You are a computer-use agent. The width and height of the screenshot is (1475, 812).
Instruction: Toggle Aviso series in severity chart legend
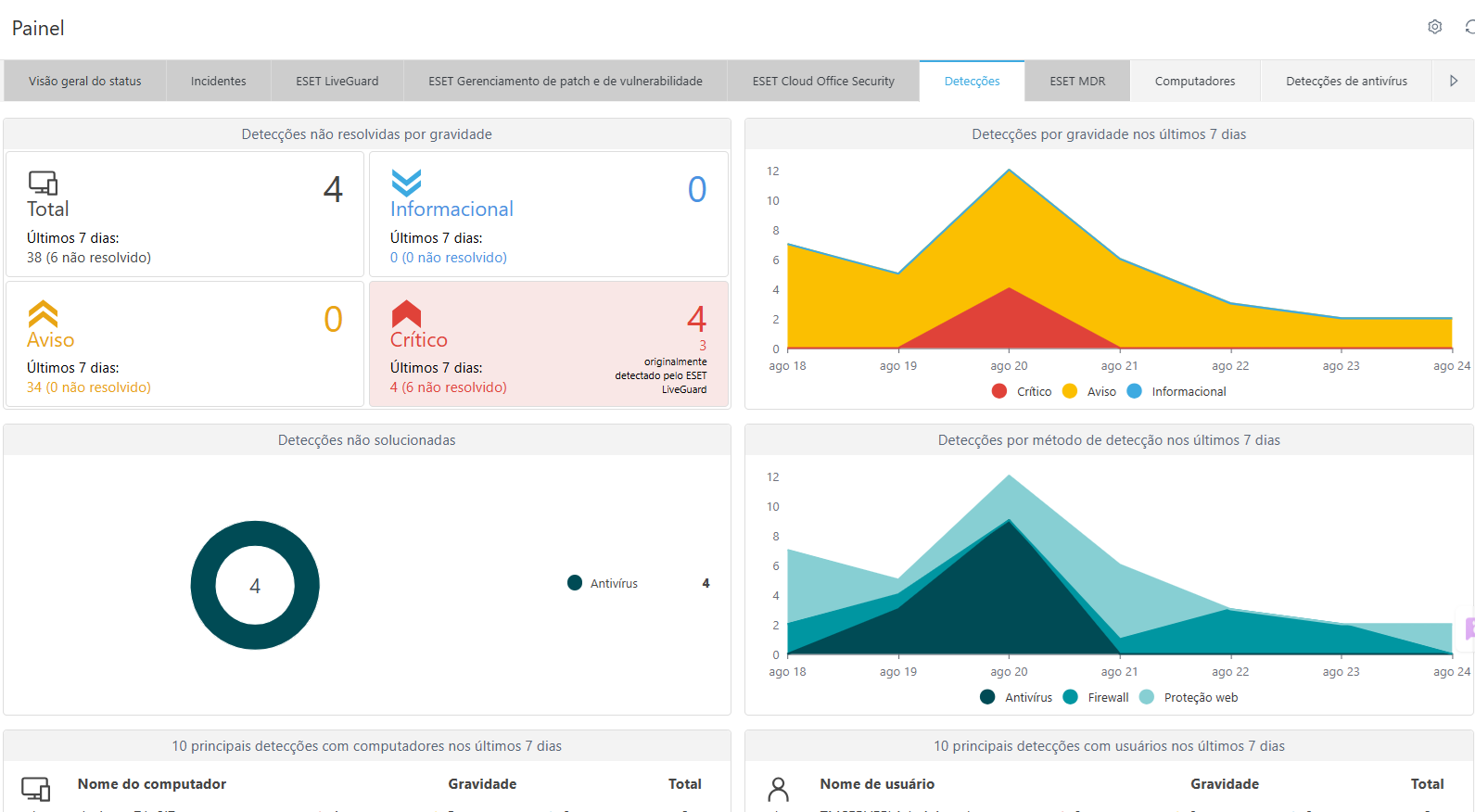click(x=1090, y=391)
